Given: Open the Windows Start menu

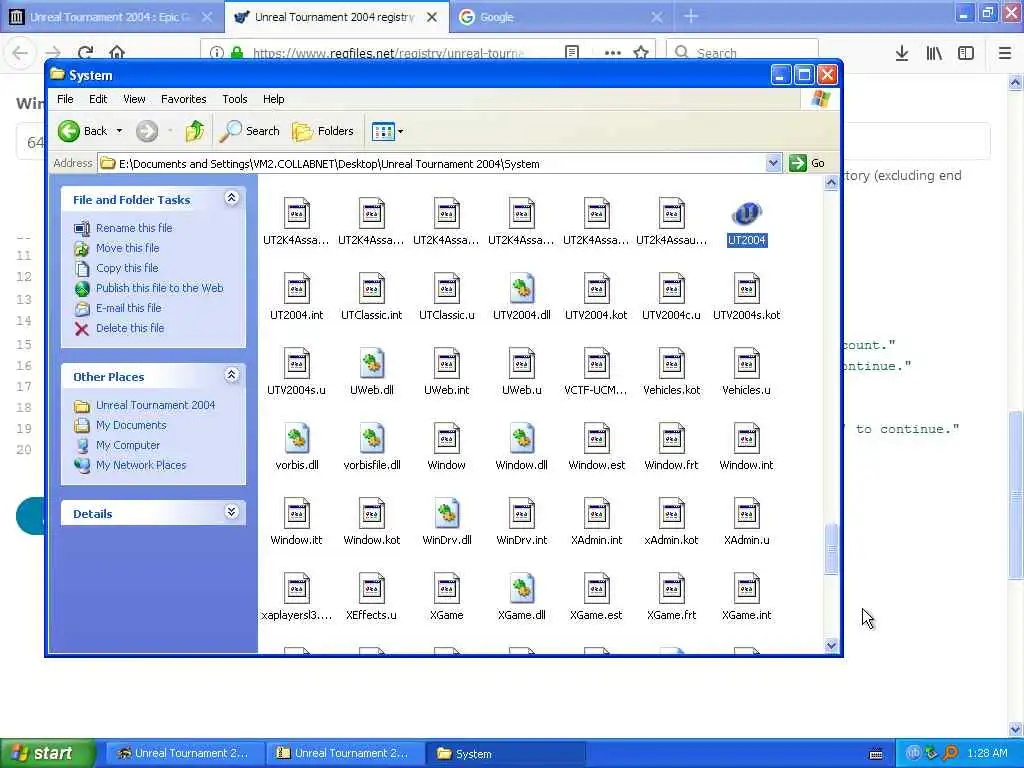Looking at the screenshot, I should pos(48,754).
